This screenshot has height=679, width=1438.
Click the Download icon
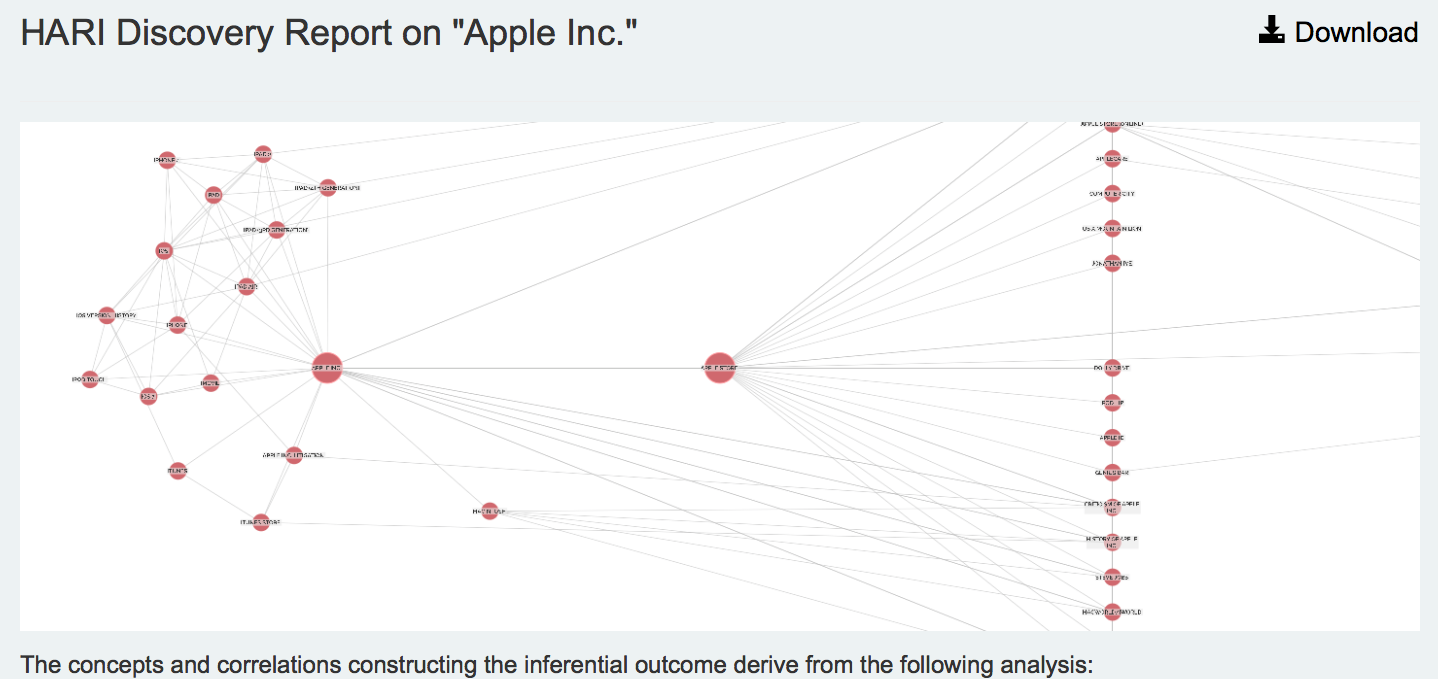(x=1271, y=31)
